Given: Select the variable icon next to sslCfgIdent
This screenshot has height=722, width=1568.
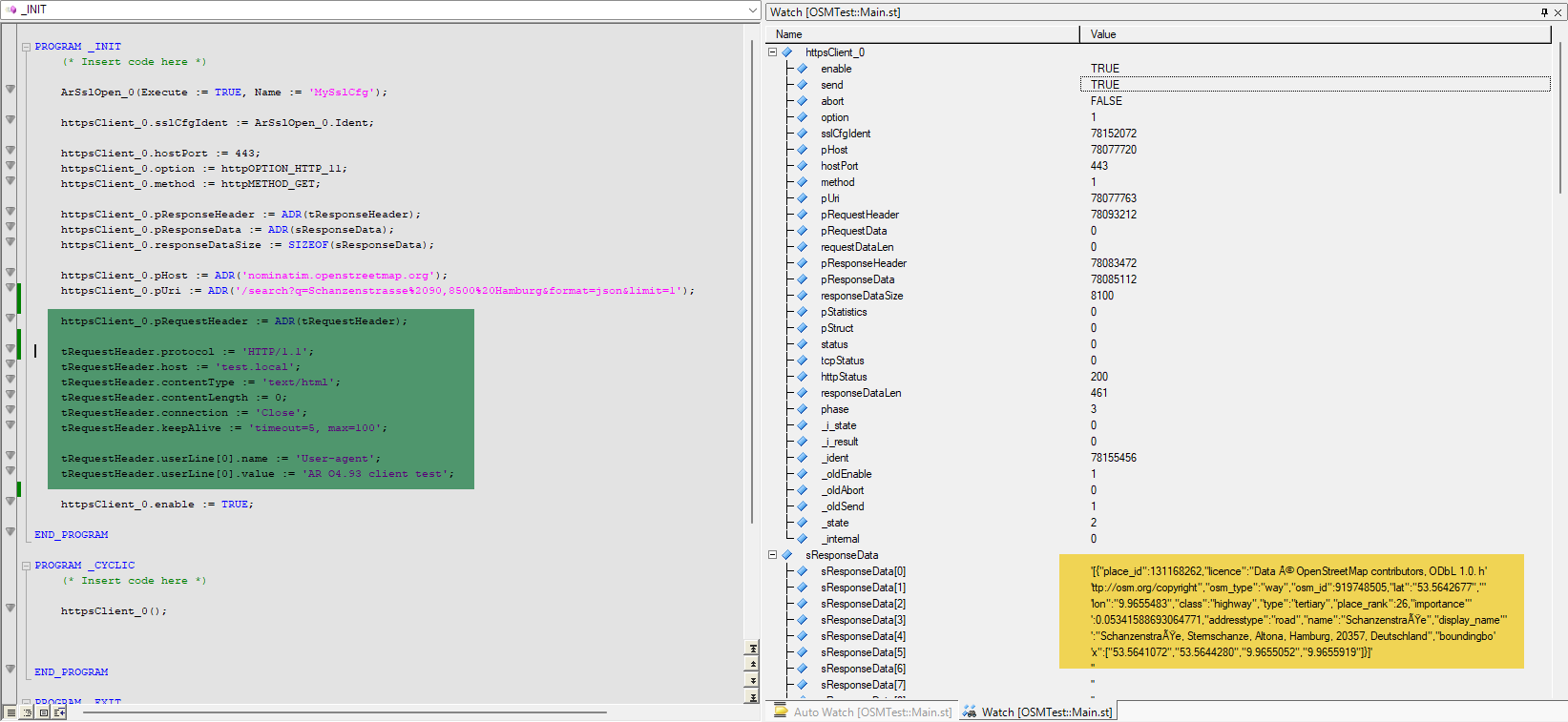Looking at the screenshot, I should point(803,134).
